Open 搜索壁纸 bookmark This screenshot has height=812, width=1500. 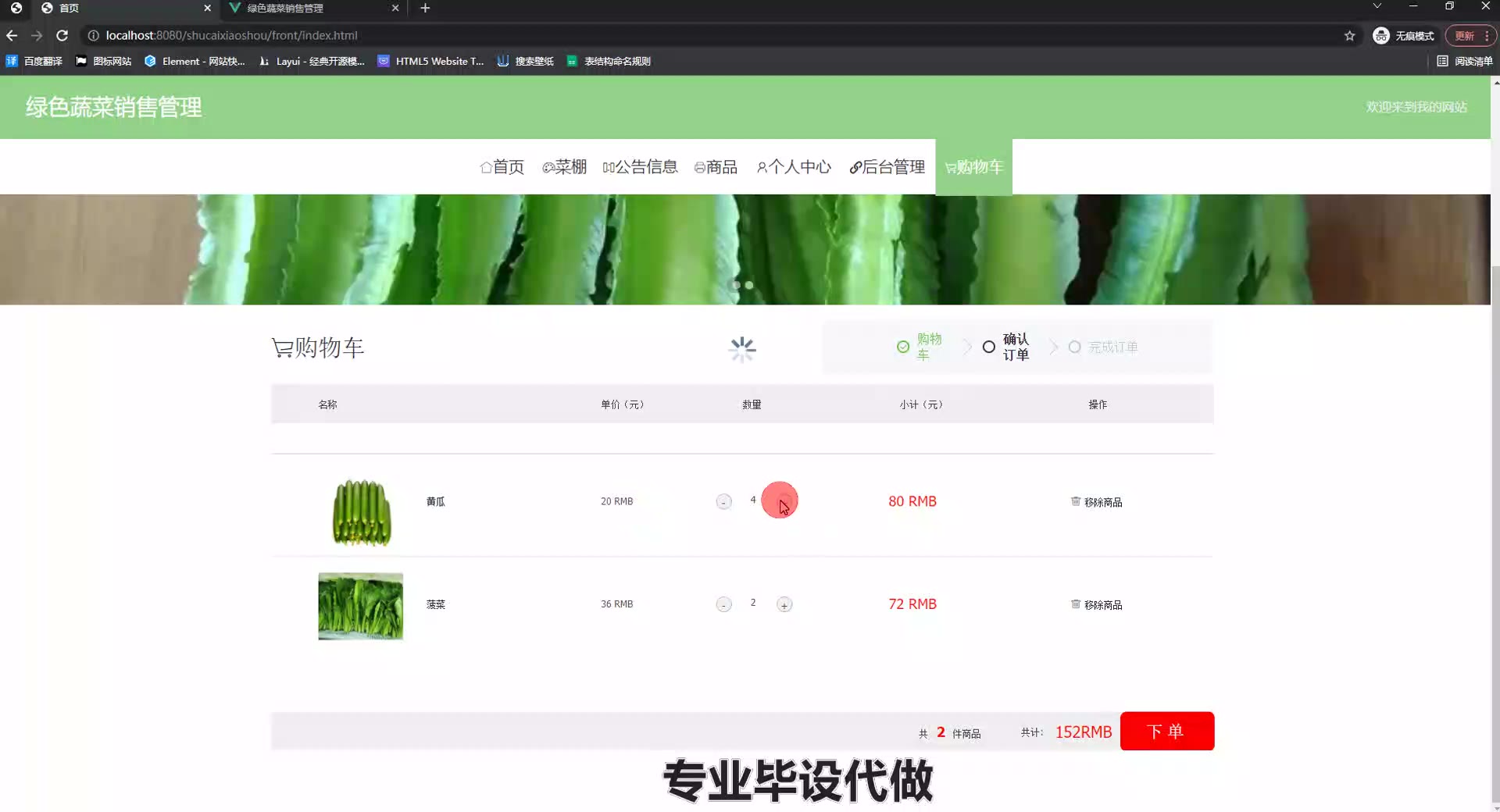pos(525,61)
